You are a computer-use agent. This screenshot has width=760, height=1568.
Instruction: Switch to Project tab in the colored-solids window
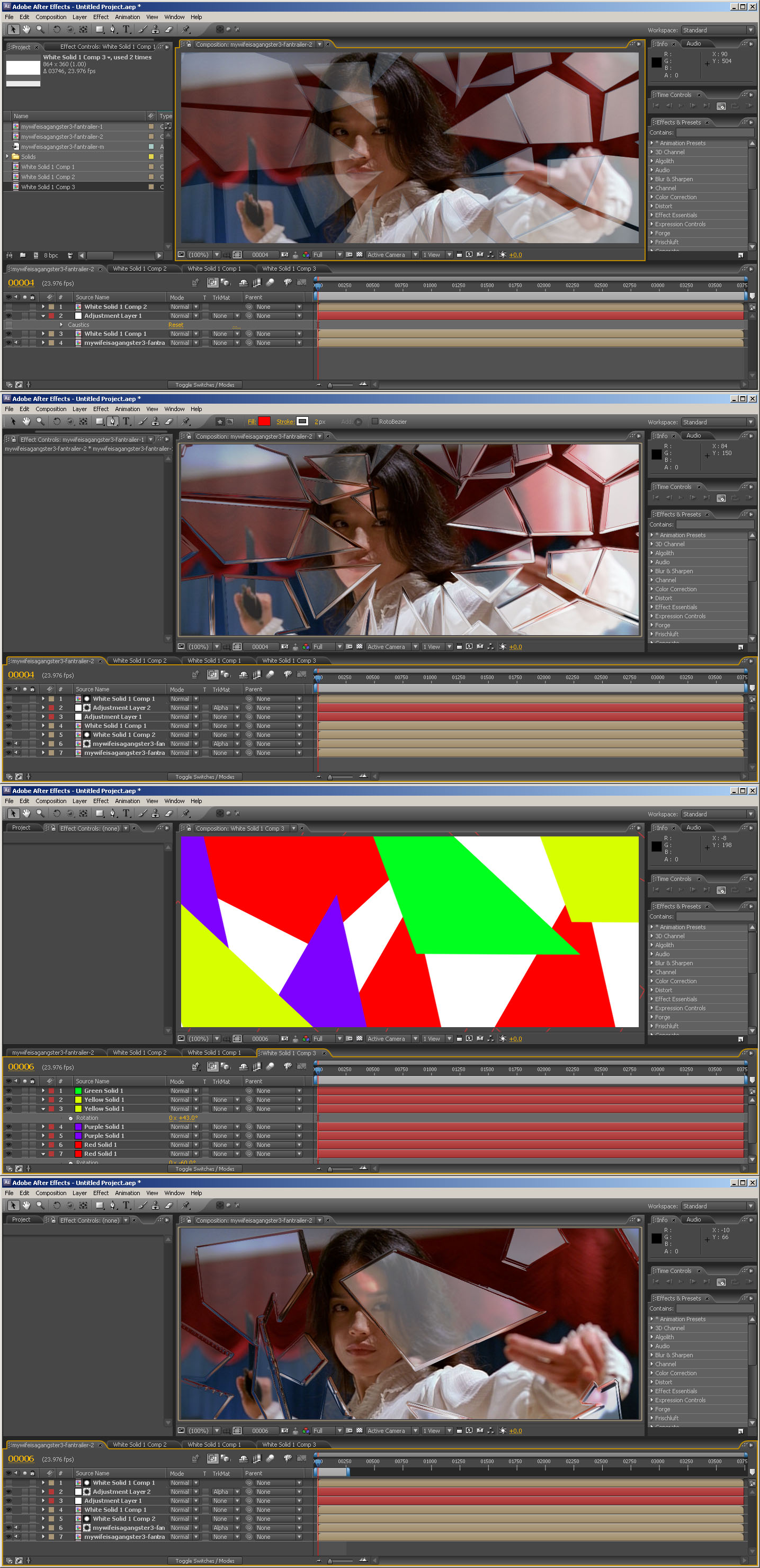(x=21, y=828)
